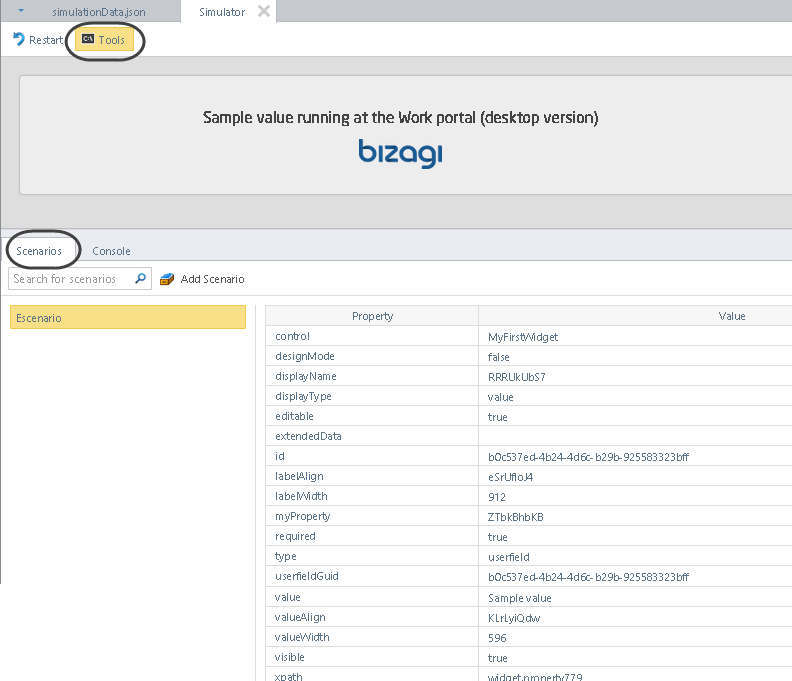Click the Sample value widget text
This screenshot has height=681, width=792.
coord(401,118)
